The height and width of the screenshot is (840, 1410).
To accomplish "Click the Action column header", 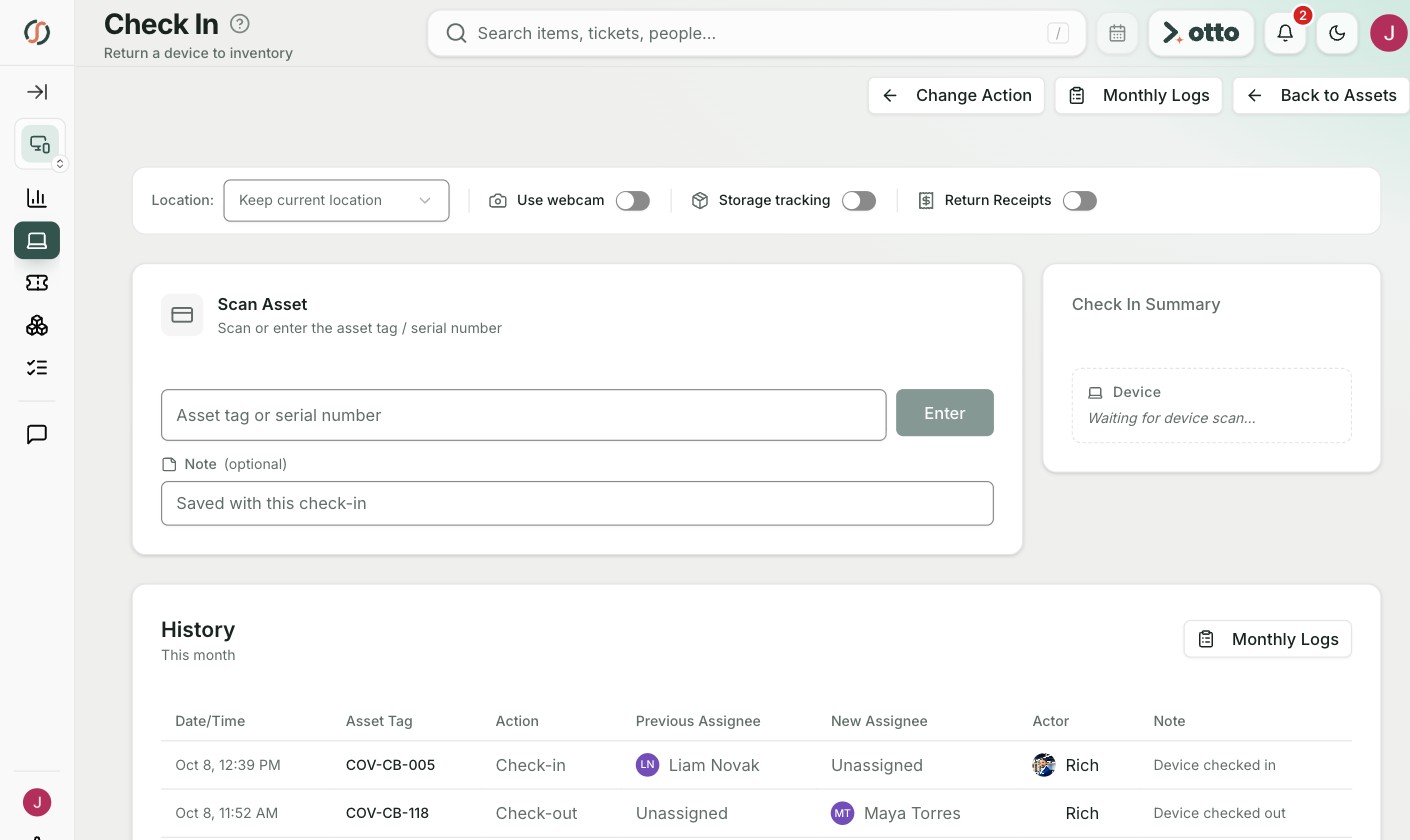I will coord(517,721).
